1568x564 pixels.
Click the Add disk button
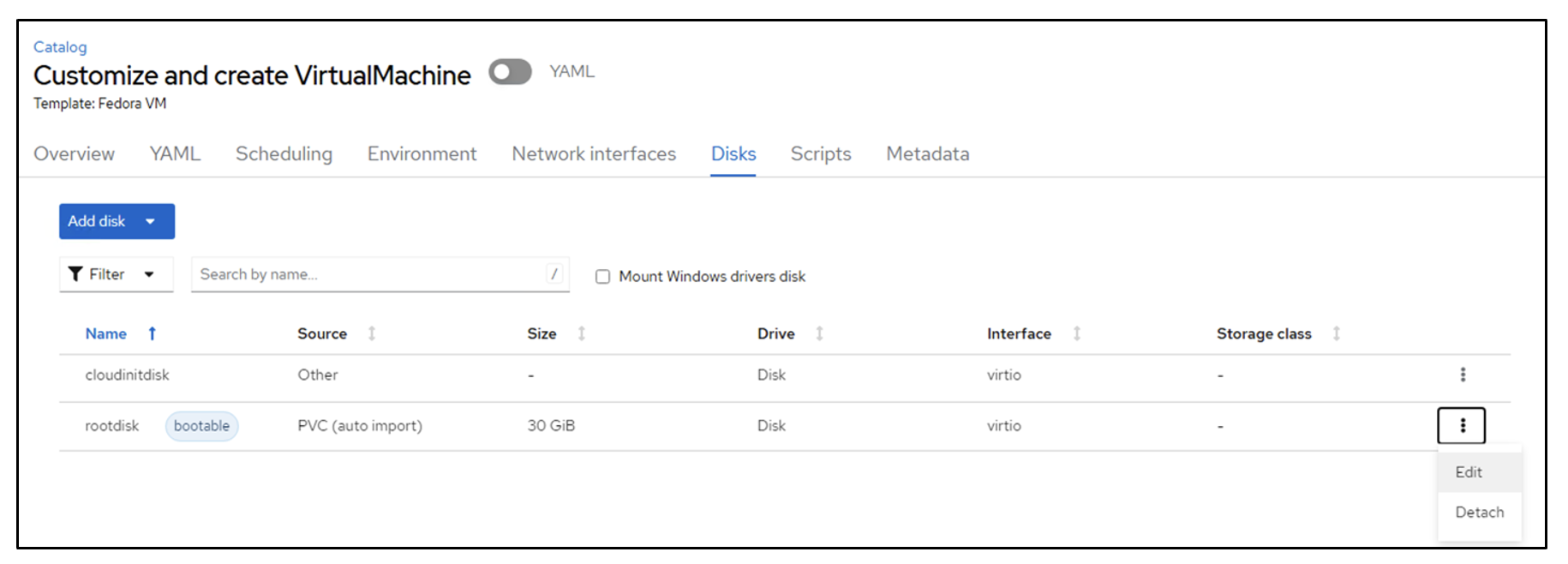click(97, 221)
